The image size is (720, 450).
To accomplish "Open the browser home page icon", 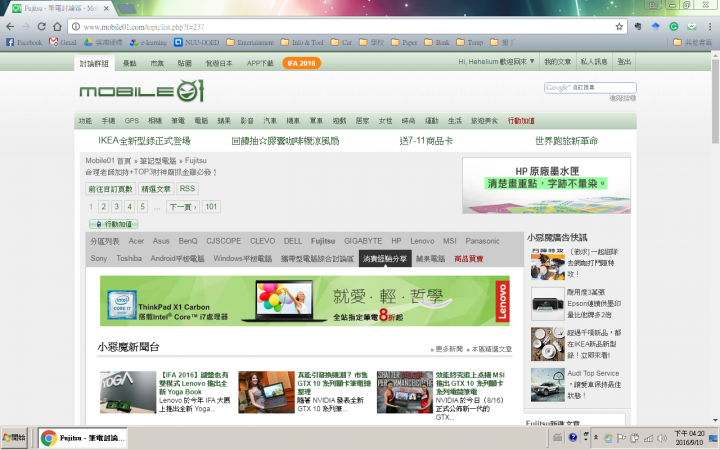I will pyautogui.click(x=57, y=27).
